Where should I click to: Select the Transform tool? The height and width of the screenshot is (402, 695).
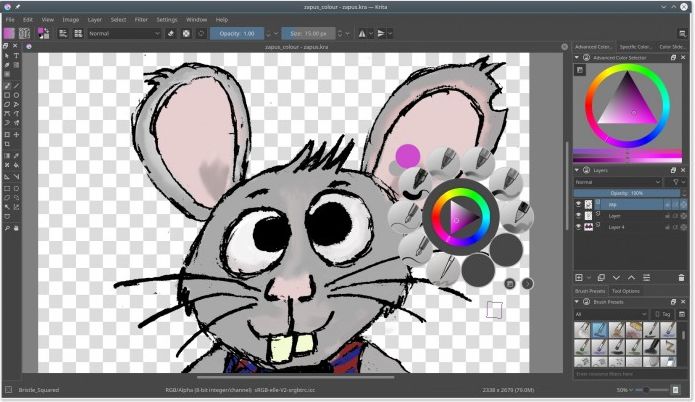coord(7,135)
